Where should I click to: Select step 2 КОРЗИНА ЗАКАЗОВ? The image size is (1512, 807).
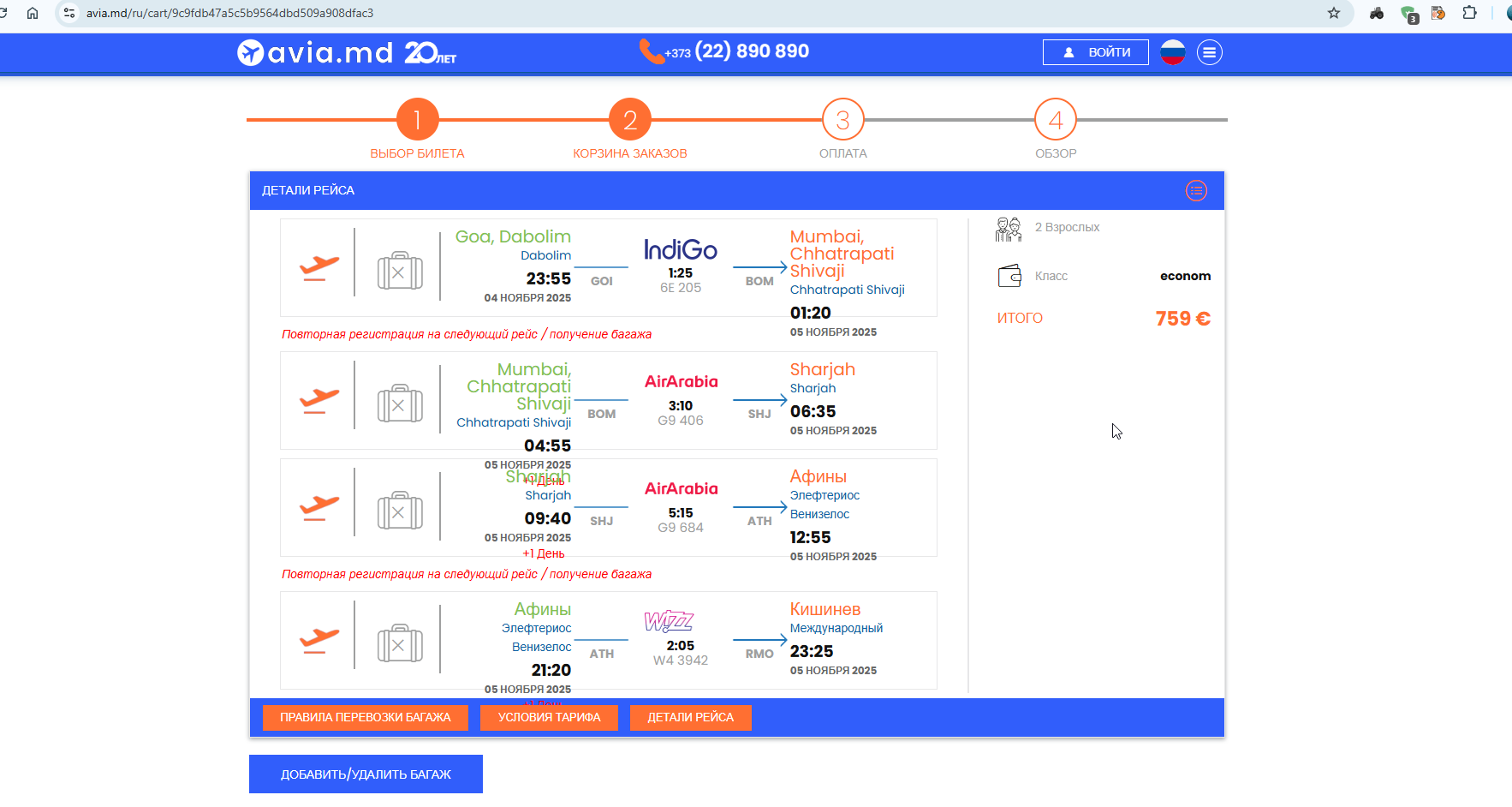click(x=630, y=121)
